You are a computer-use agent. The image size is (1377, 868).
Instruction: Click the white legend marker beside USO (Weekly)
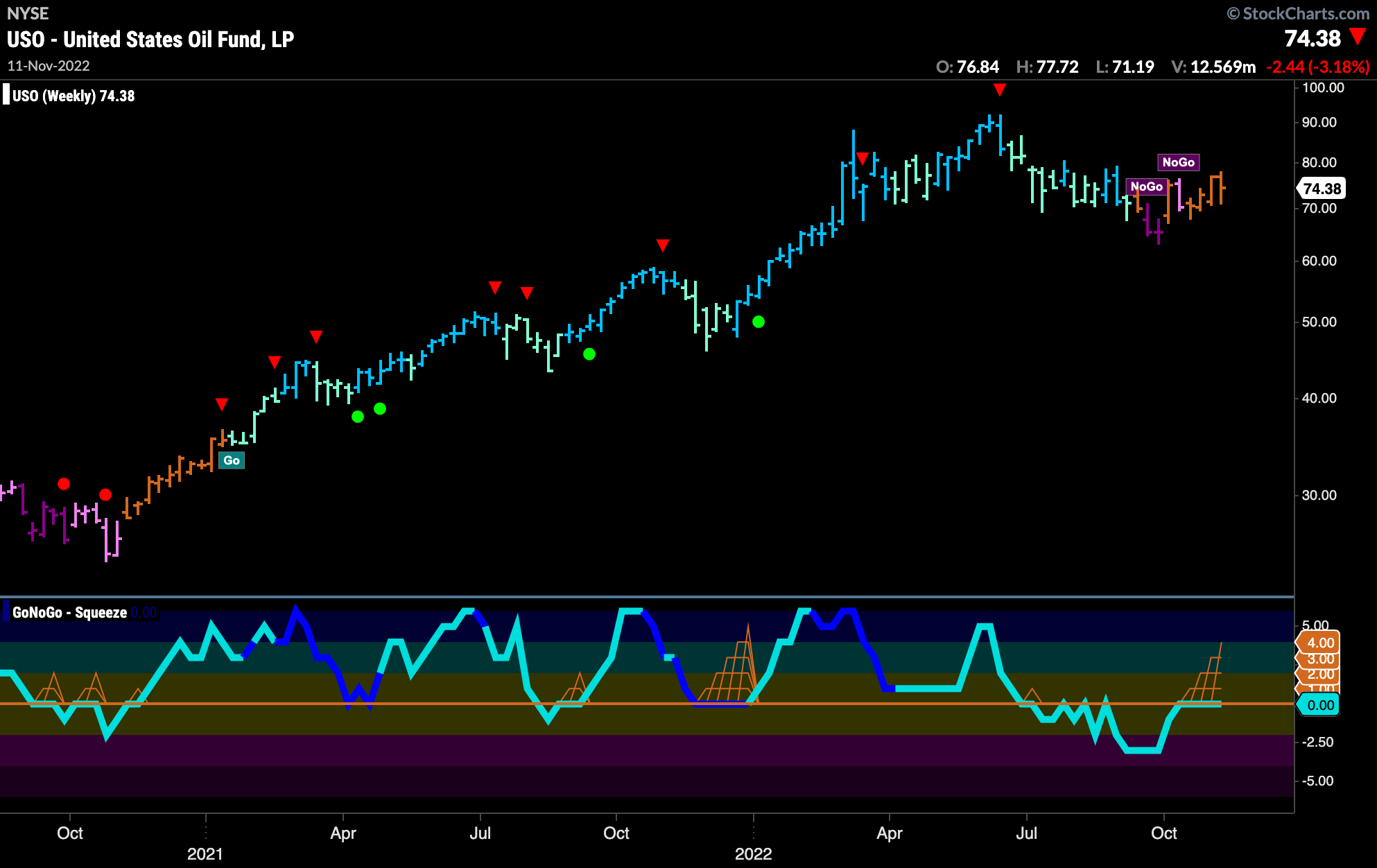(6, 94)
